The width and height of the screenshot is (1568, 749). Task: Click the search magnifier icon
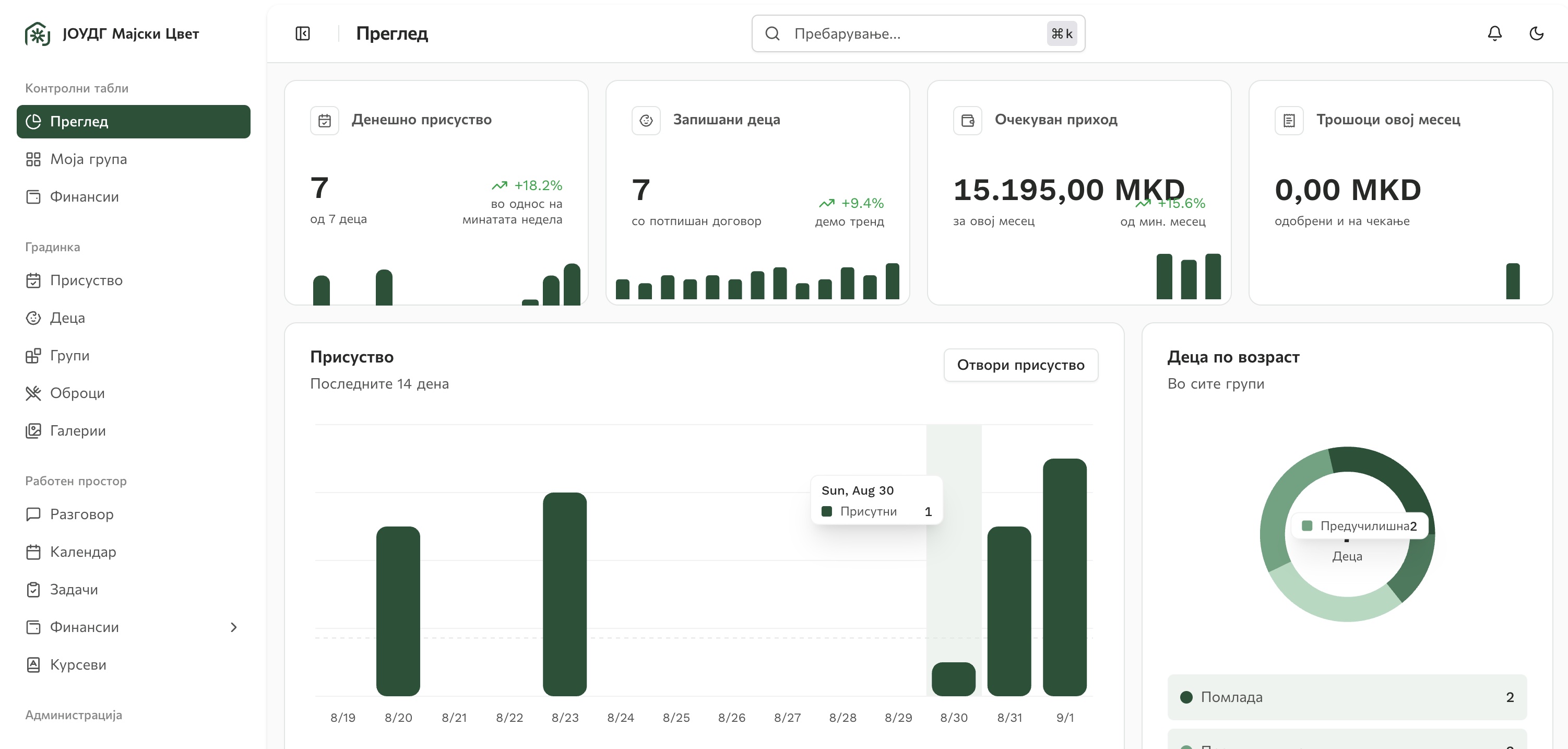pos(773,33)
